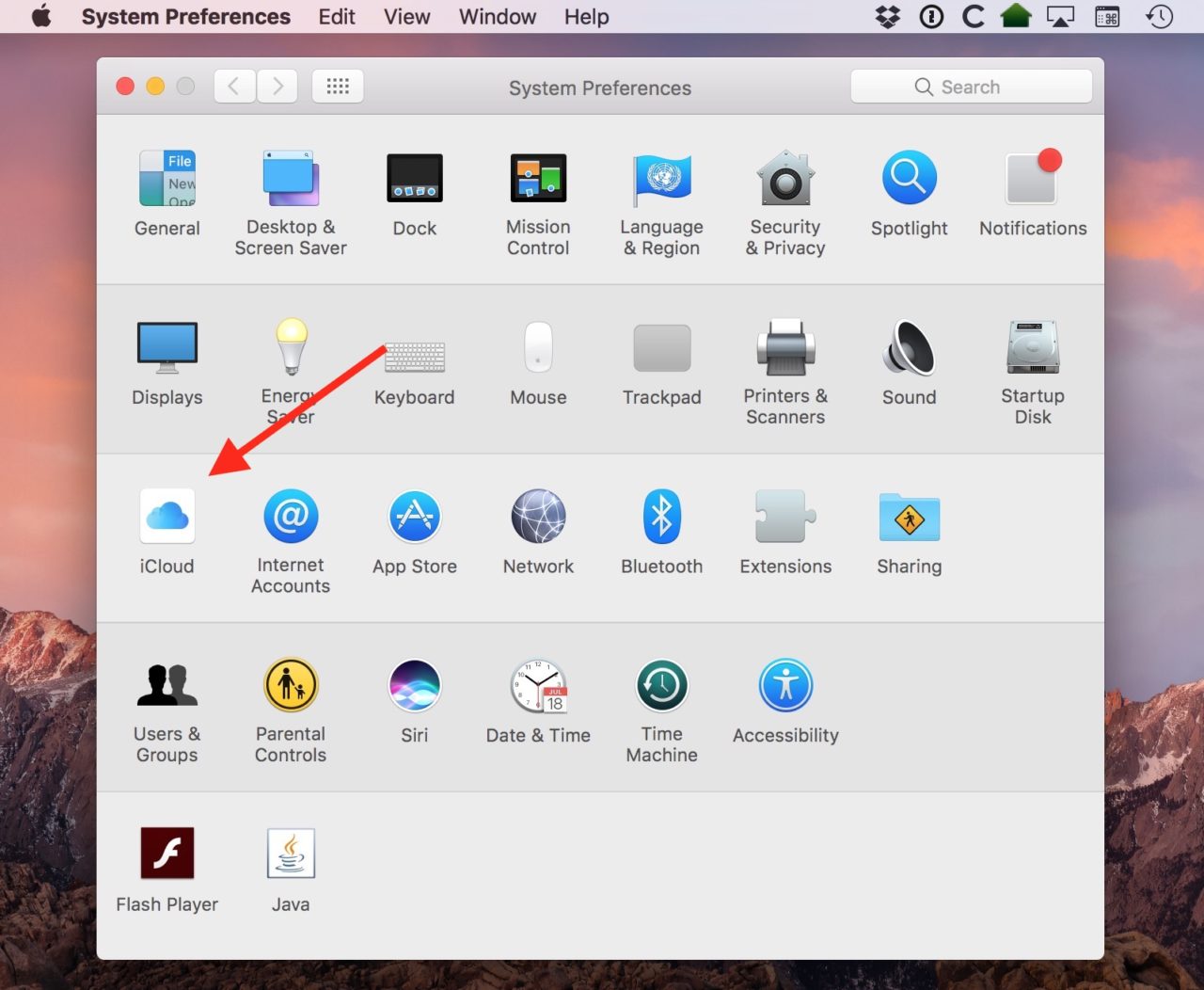Open the Apple menu
This screenshot has height=990, width=1204.
(41, 17)
